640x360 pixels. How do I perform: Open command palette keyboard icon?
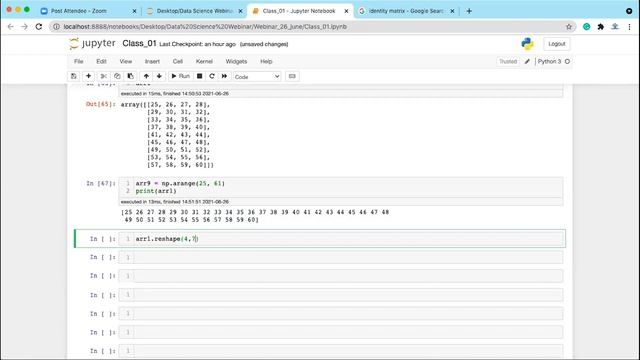pos(292,76)
